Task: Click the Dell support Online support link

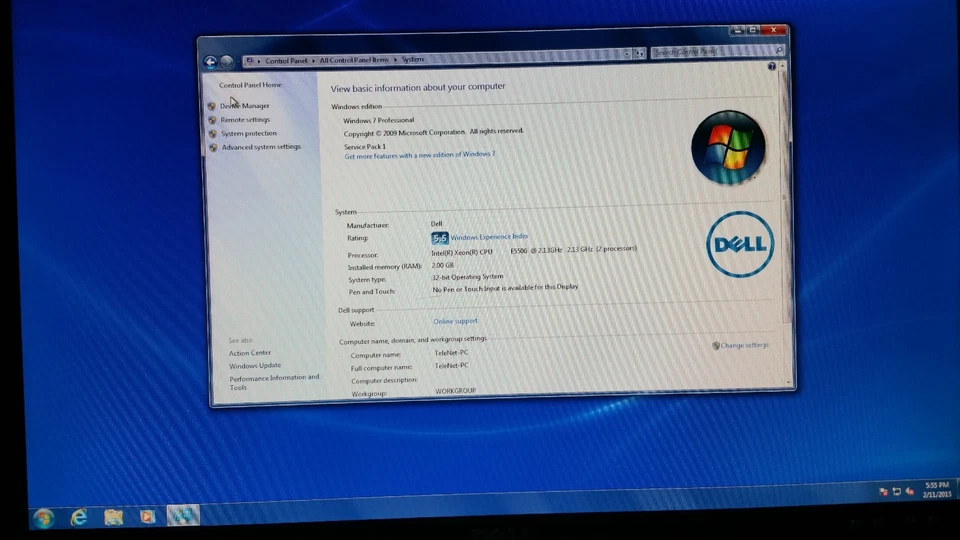Action: tap(455, 321)
